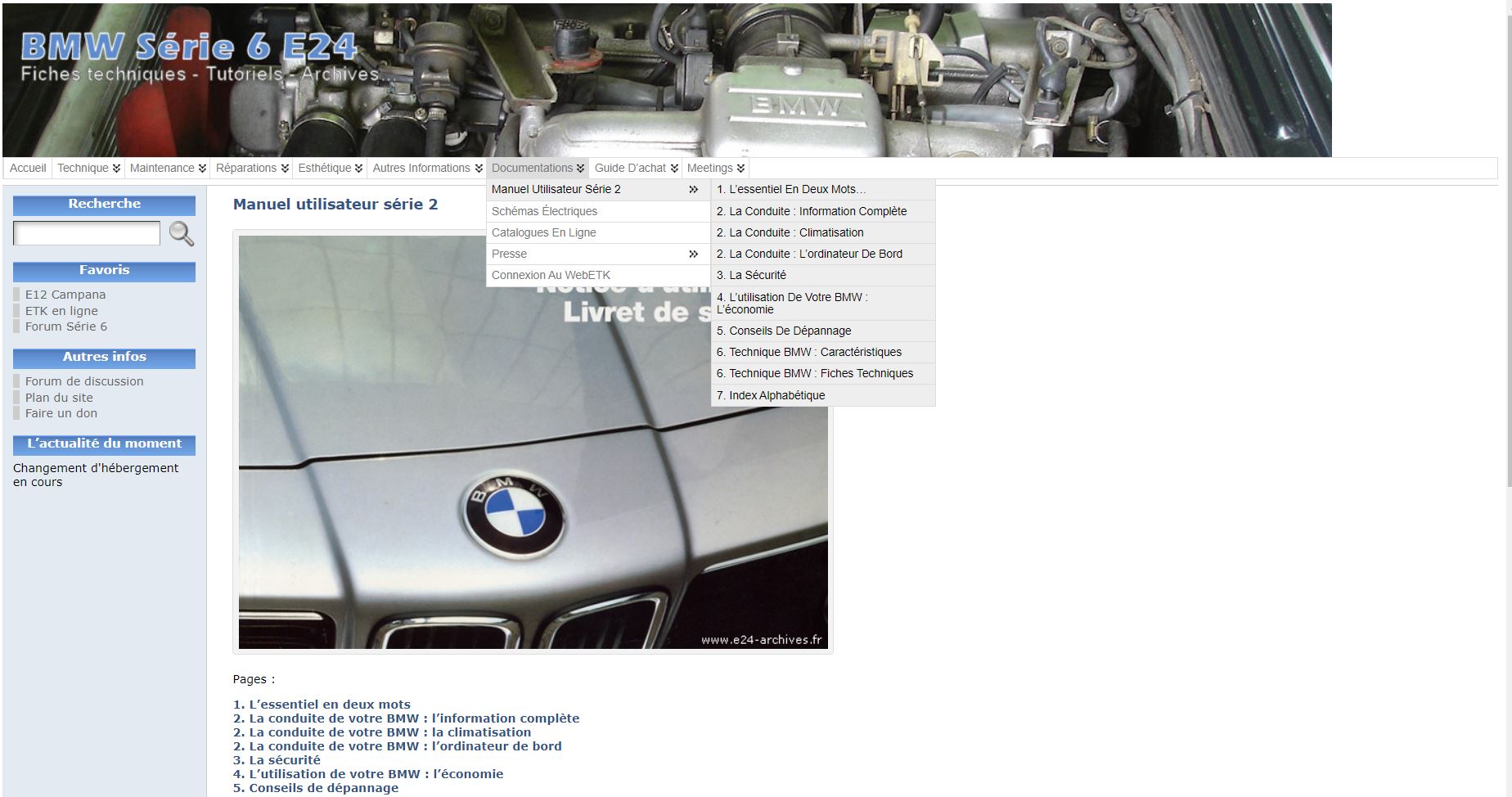This screenshot has width=1512, height=797.
Task: Click the magnifying glass search icon
Action: 181,234
